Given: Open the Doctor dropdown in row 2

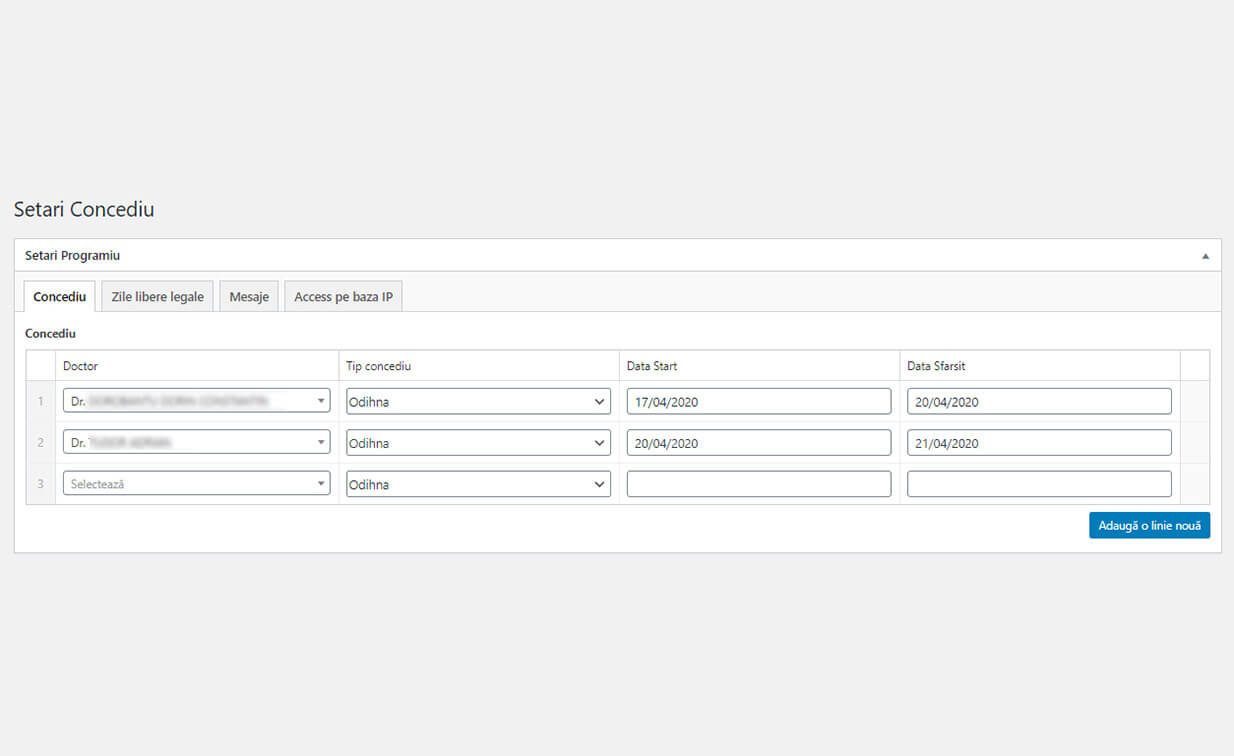Looking at the screenshot, I should tap(196, 443).
